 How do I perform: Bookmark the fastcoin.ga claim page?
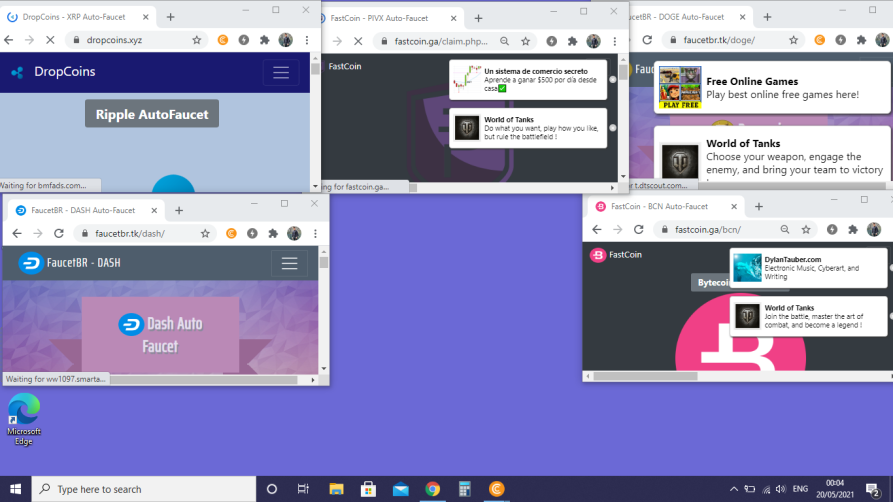click(526, 41)
